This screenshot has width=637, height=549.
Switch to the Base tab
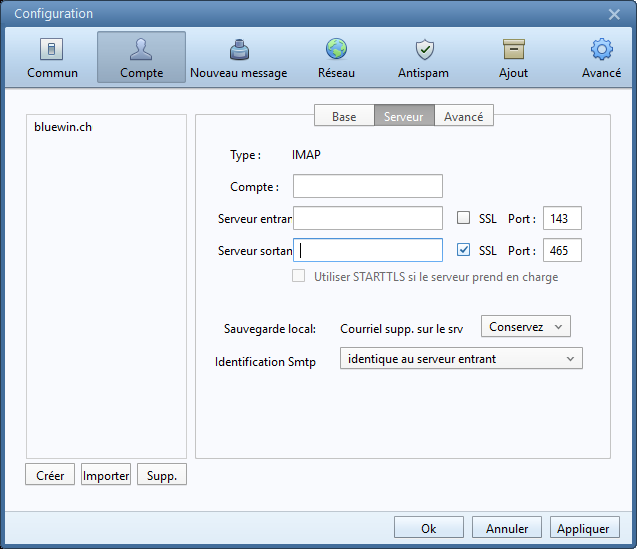click(344, 117)
